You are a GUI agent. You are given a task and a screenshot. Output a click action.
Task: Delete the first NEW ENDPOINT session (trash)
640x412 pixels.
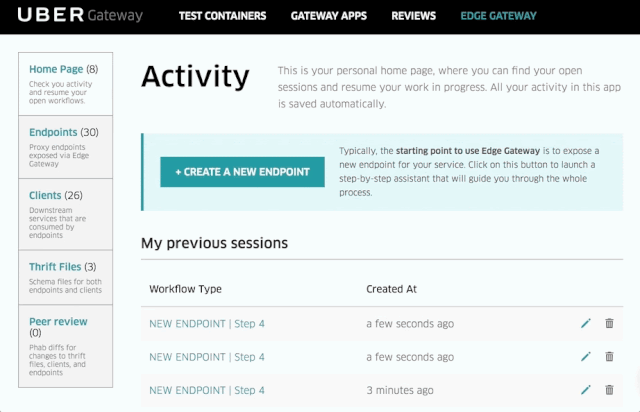610,324
